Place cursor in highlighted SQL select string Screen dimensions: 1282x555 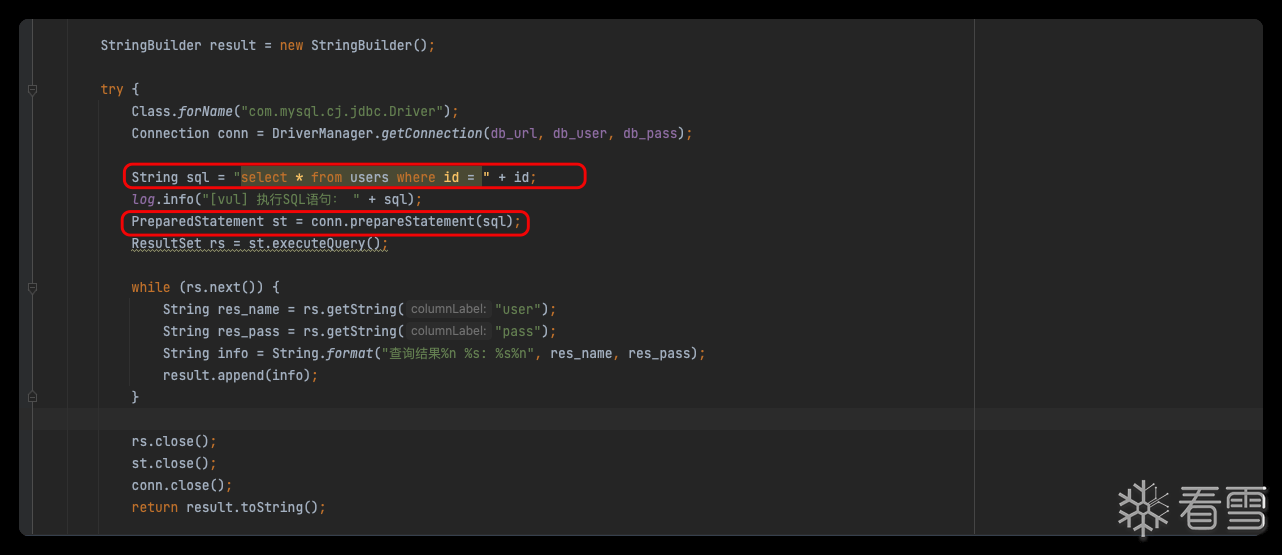tap(360, 177)
